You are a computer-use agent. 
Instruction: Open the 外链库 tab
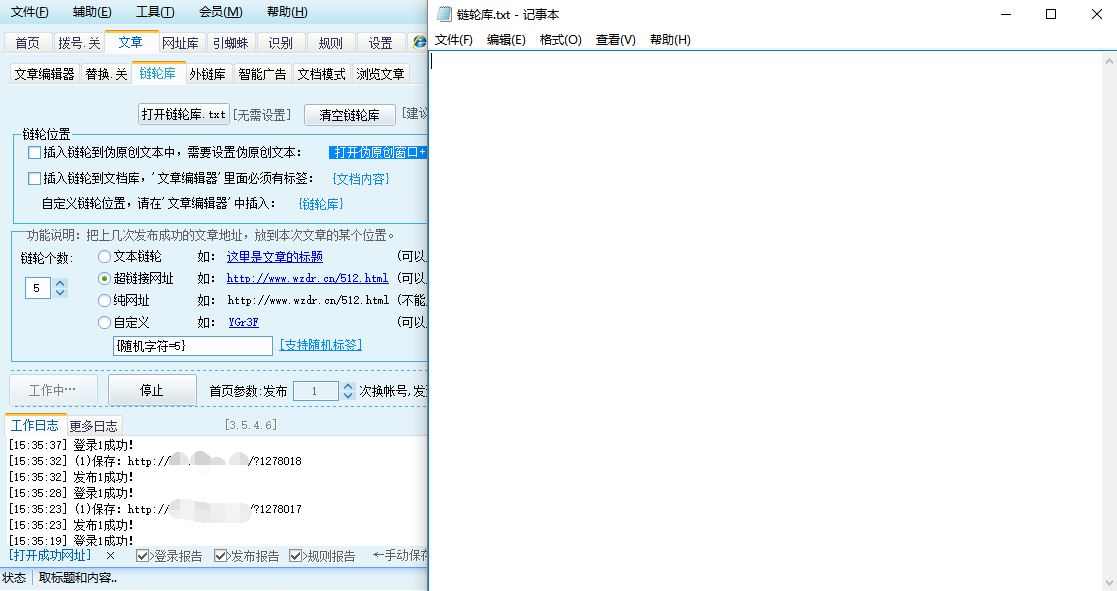[208, 72]
